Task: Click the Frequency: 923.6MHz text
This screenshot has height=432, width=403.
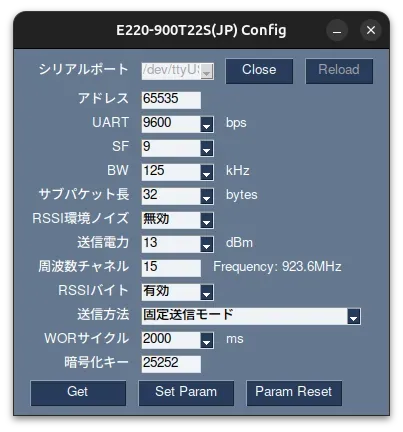Action: 277,267
